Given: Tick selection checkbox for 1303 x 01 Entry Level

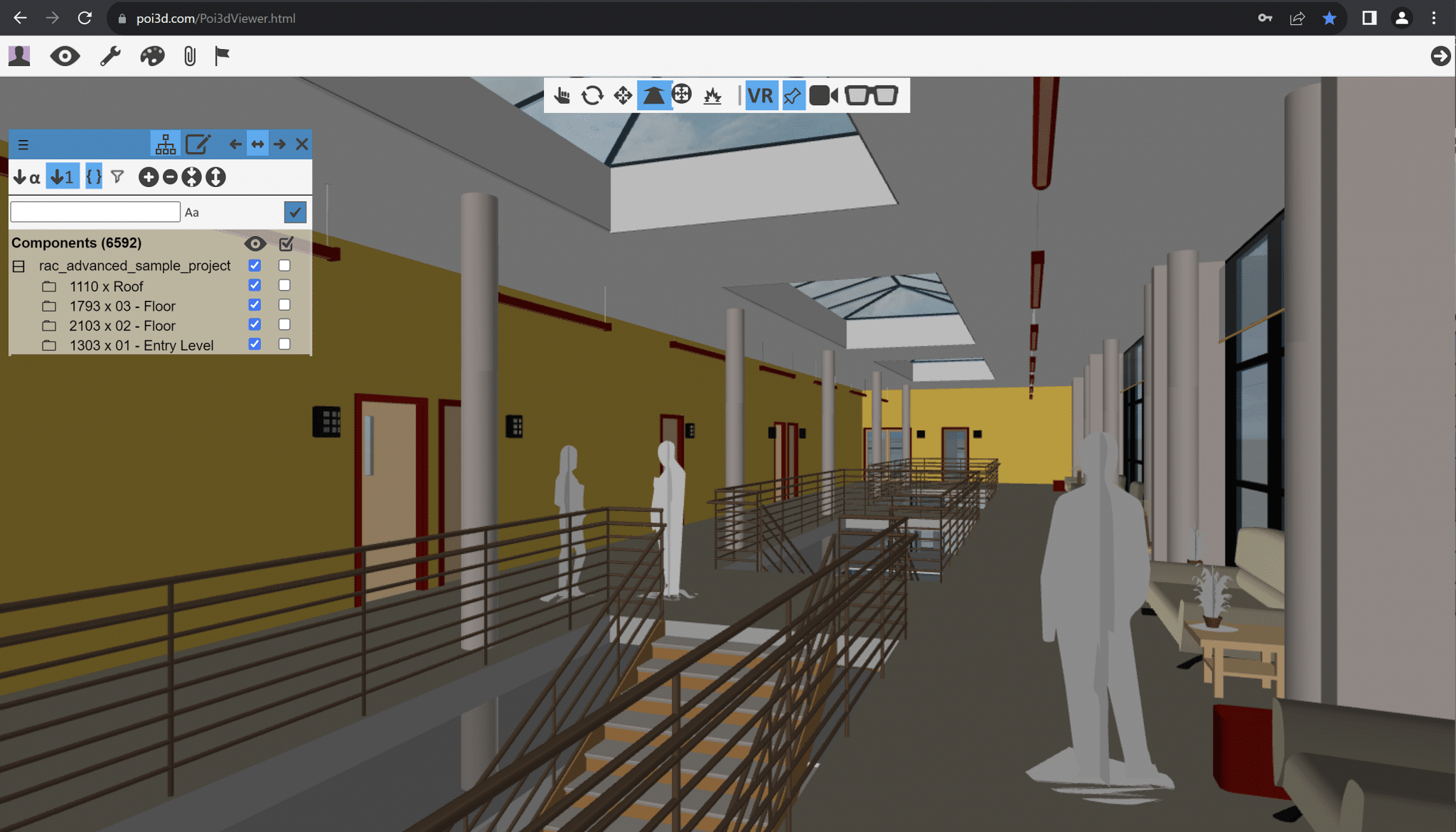Looking at the screenshot, I should [x=284, y=344].
